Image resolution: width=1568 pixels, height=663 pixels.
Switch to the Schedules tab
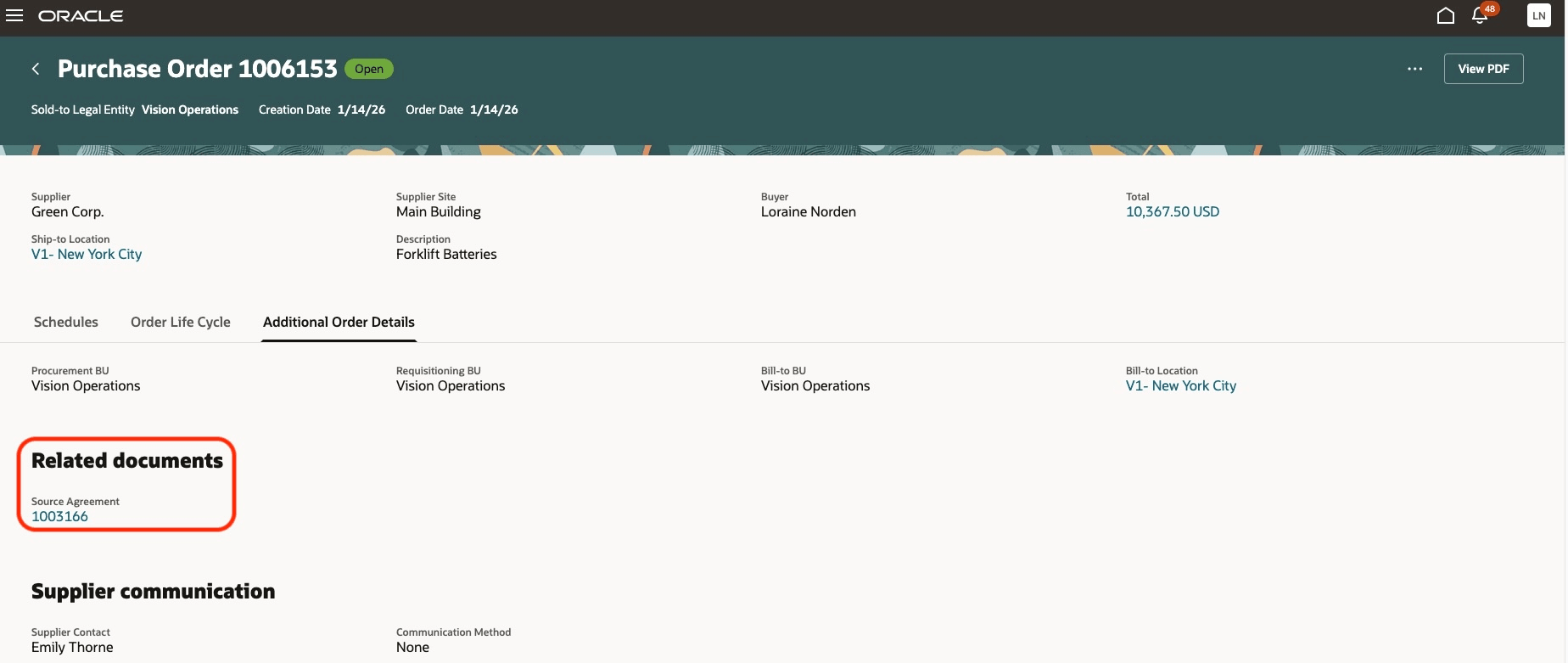click(66, 323)
